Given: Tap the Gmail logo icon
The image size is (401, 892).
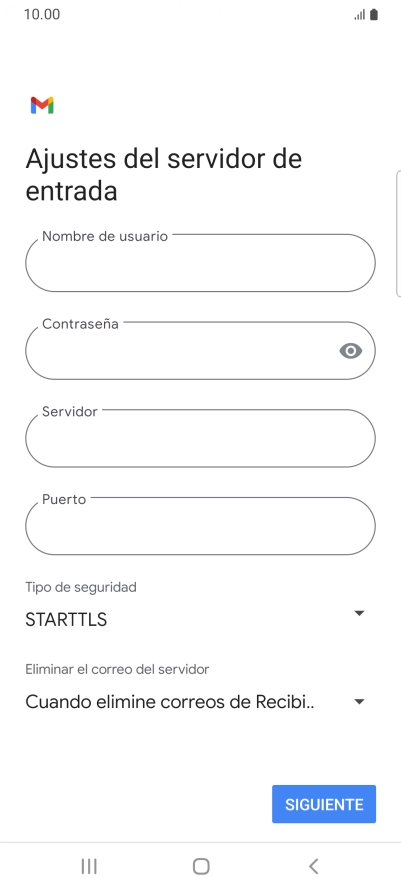Looking at the screenshot, I should click(42, 105).
